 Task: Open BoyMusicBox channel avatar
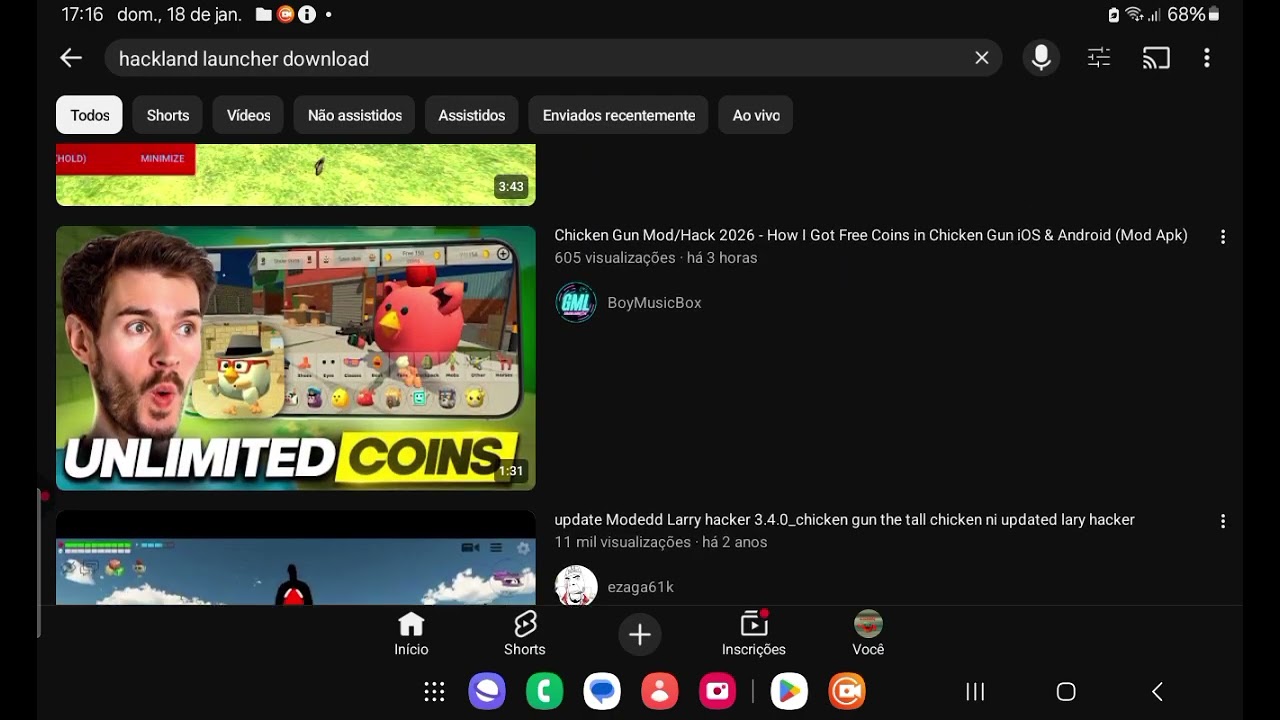[x=576, y=302]
